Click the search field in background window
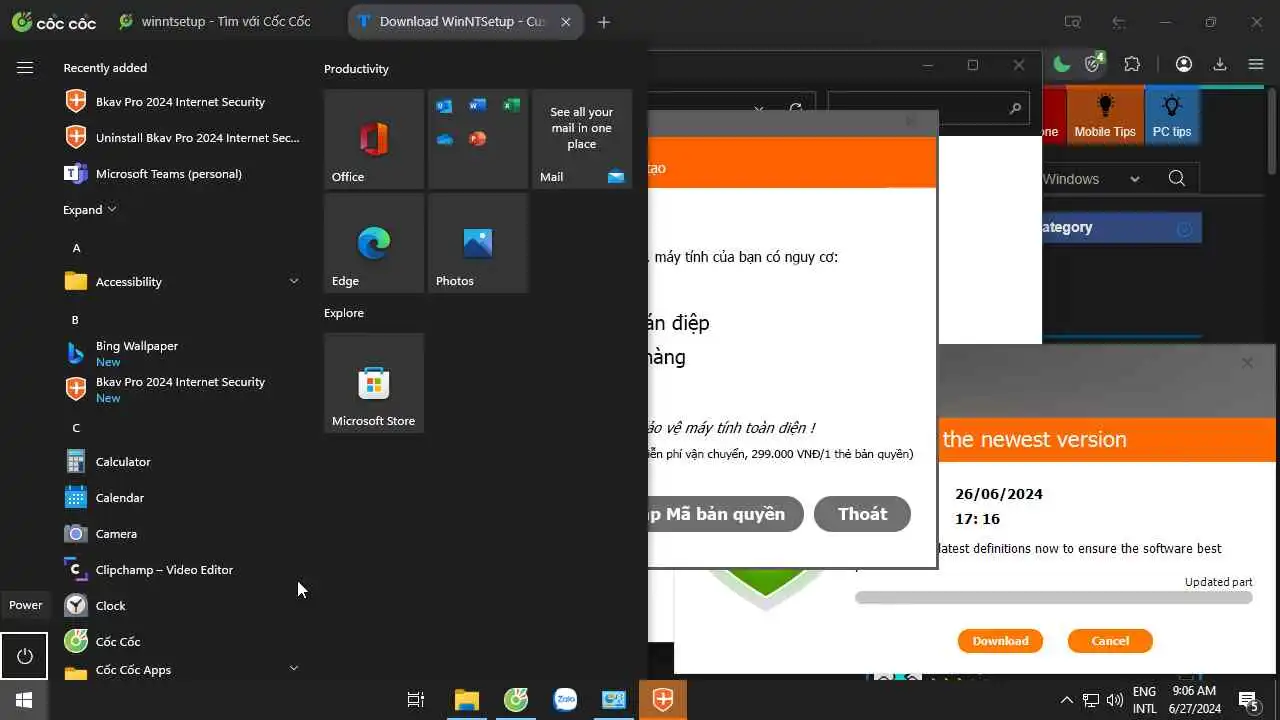1280x720 pixels. 928,108
